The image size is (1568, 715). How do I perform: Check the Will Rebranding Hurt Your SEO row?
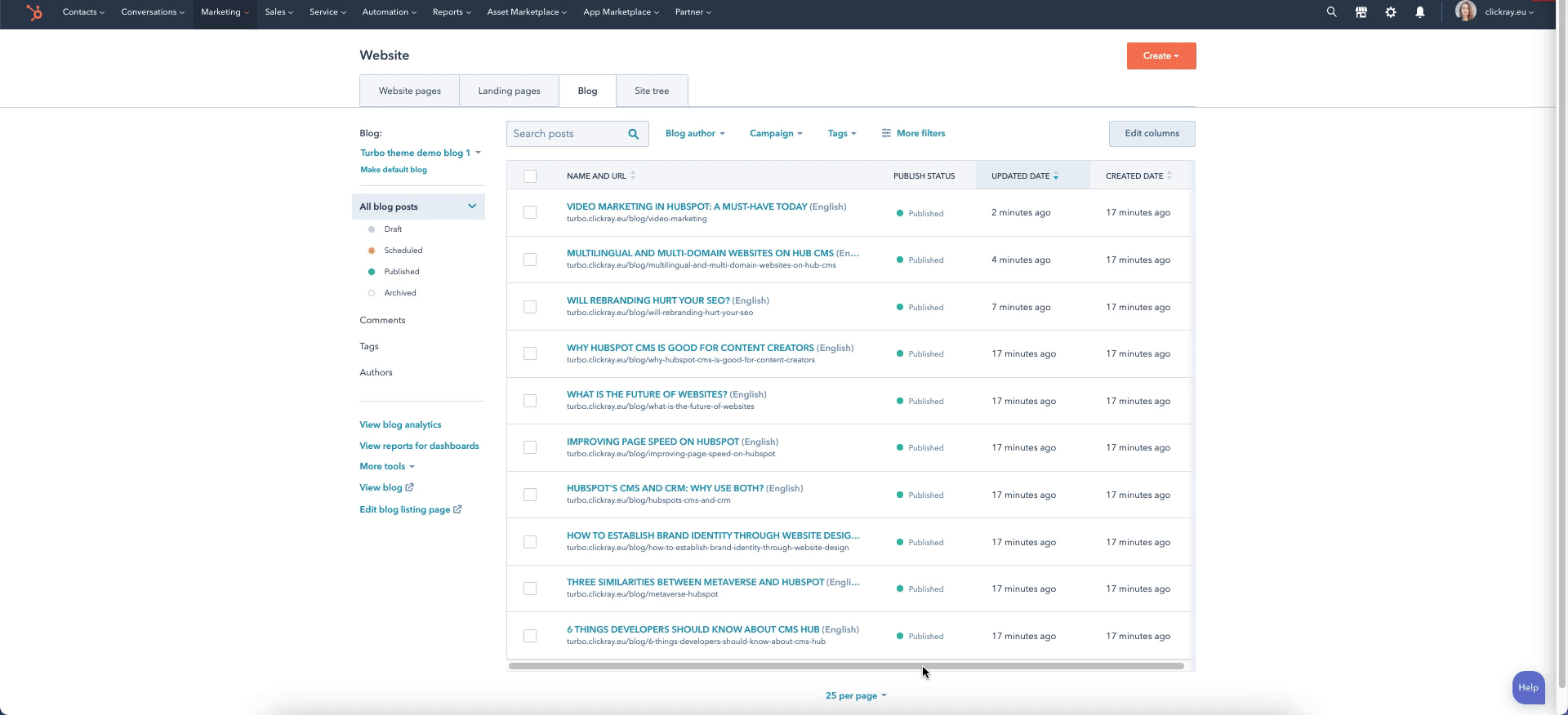(530, 307)
